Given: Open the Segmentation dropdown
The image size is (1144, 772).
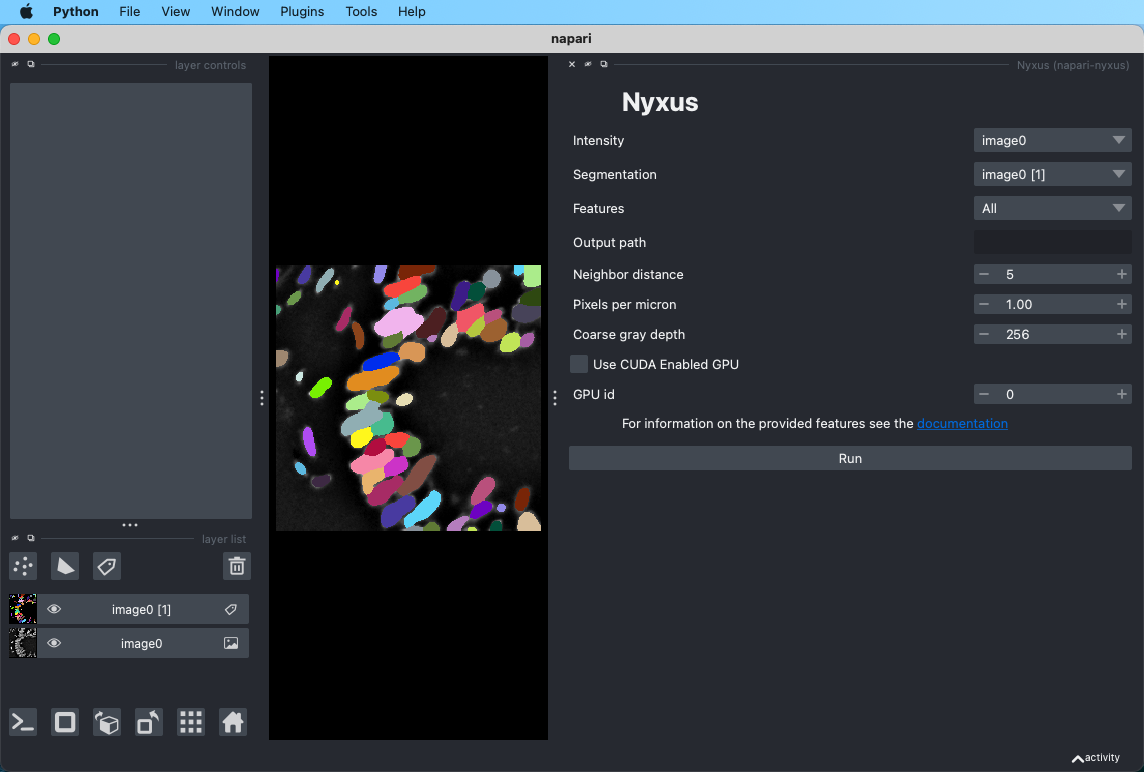Looking at the screenshot, I should 1052,174.
